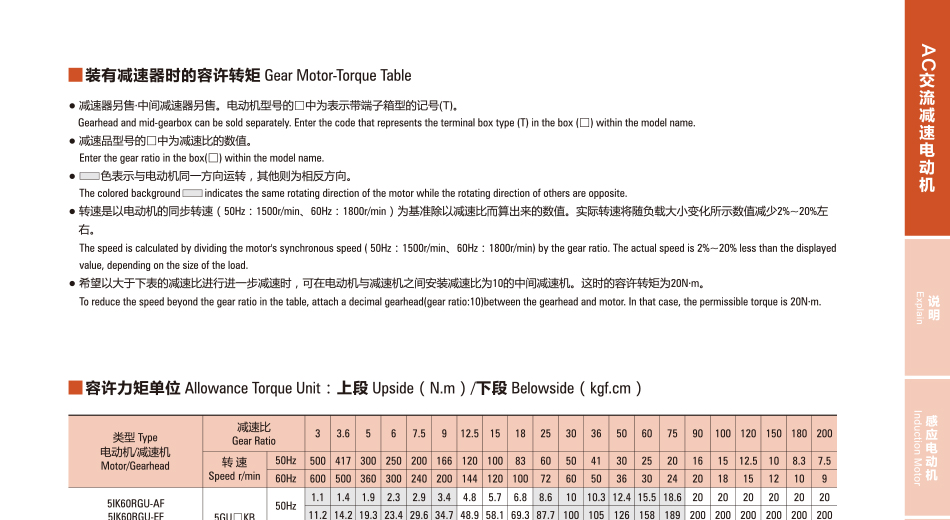The width and height of the screenshot is (950, 520).
Task: Click the 50Hz speed value 500 cell
Action: point(318,460)
